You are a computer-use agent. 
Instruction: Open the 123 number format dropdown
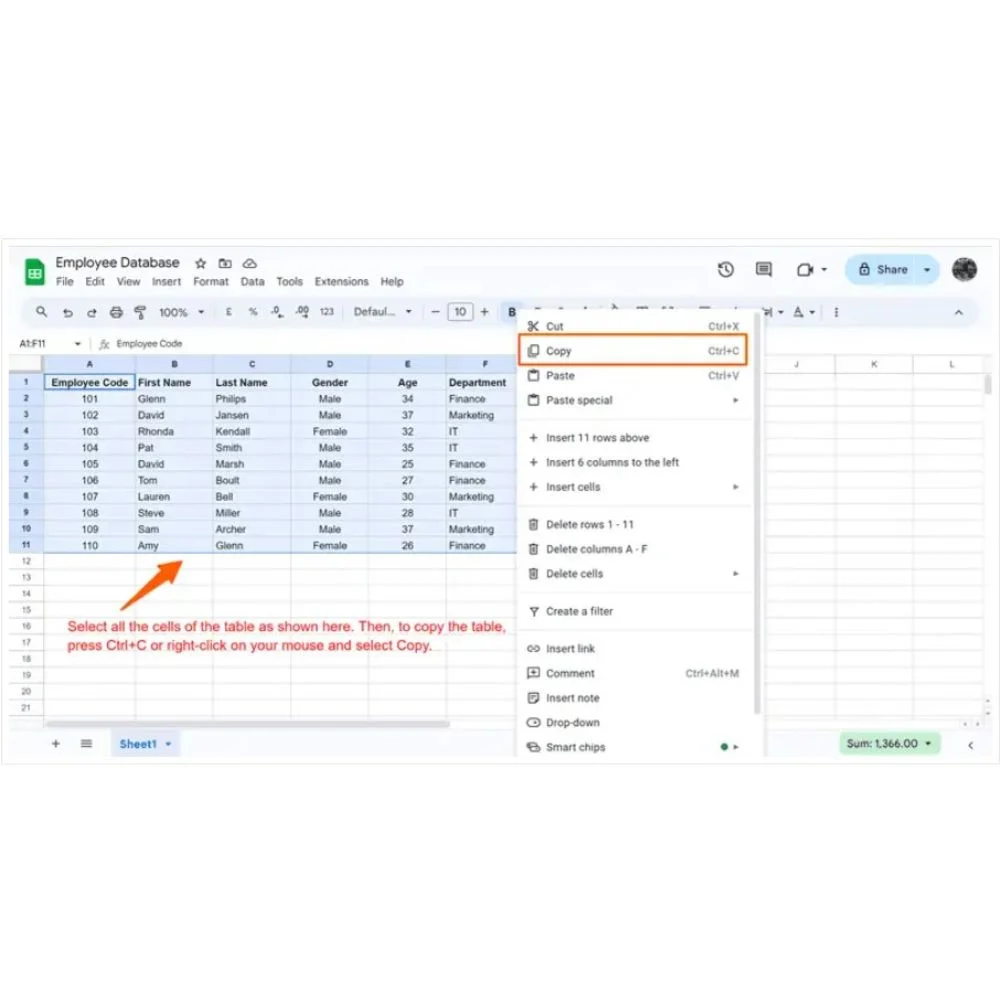pos(327,312)
